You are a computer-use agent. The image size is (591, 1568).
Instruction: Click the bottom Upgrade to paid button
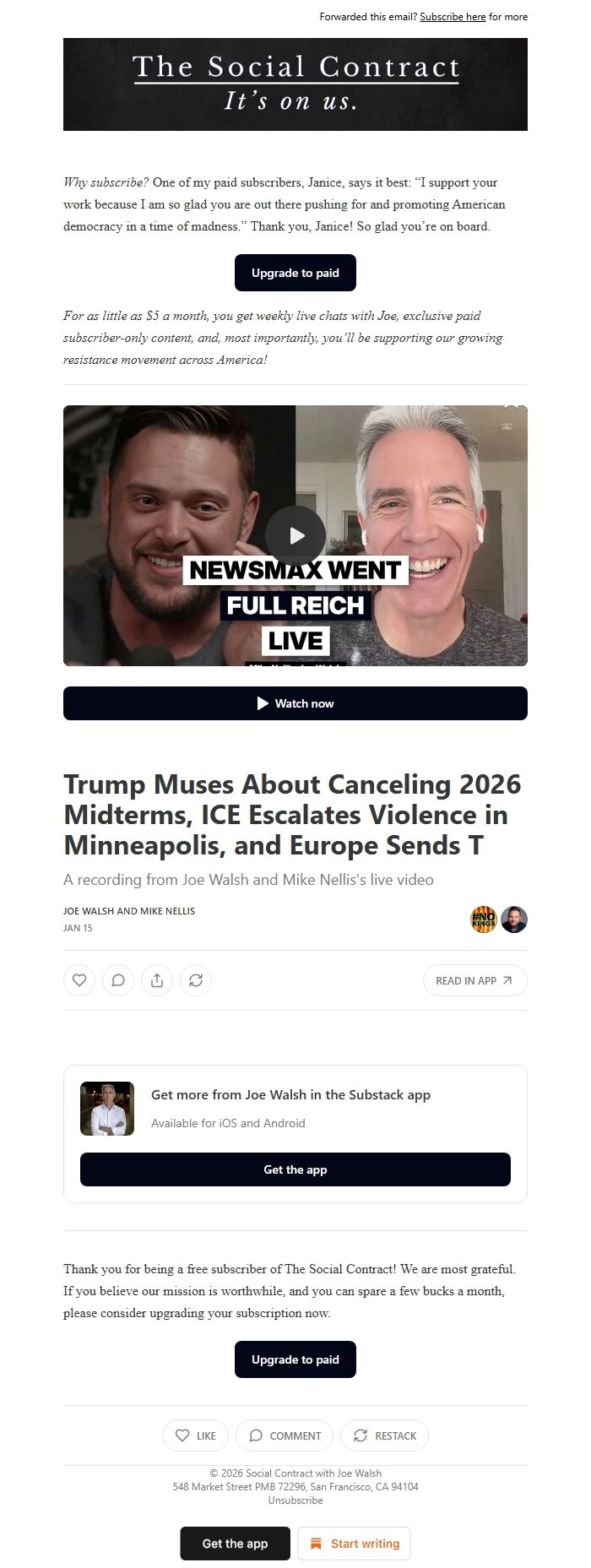pyautogui.click(x=295, y=1359)
